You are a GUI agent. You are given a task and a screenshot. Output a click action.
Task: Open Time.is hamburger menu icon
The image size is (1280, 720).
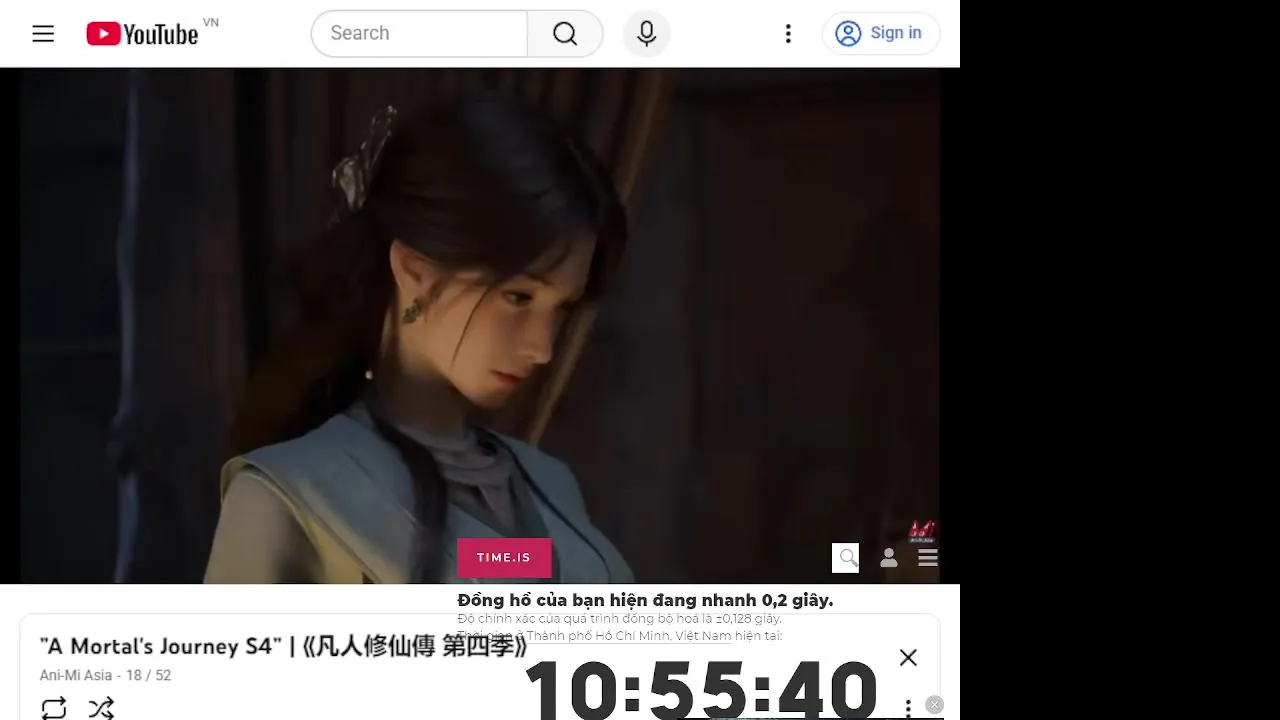(x=928, y=558)
